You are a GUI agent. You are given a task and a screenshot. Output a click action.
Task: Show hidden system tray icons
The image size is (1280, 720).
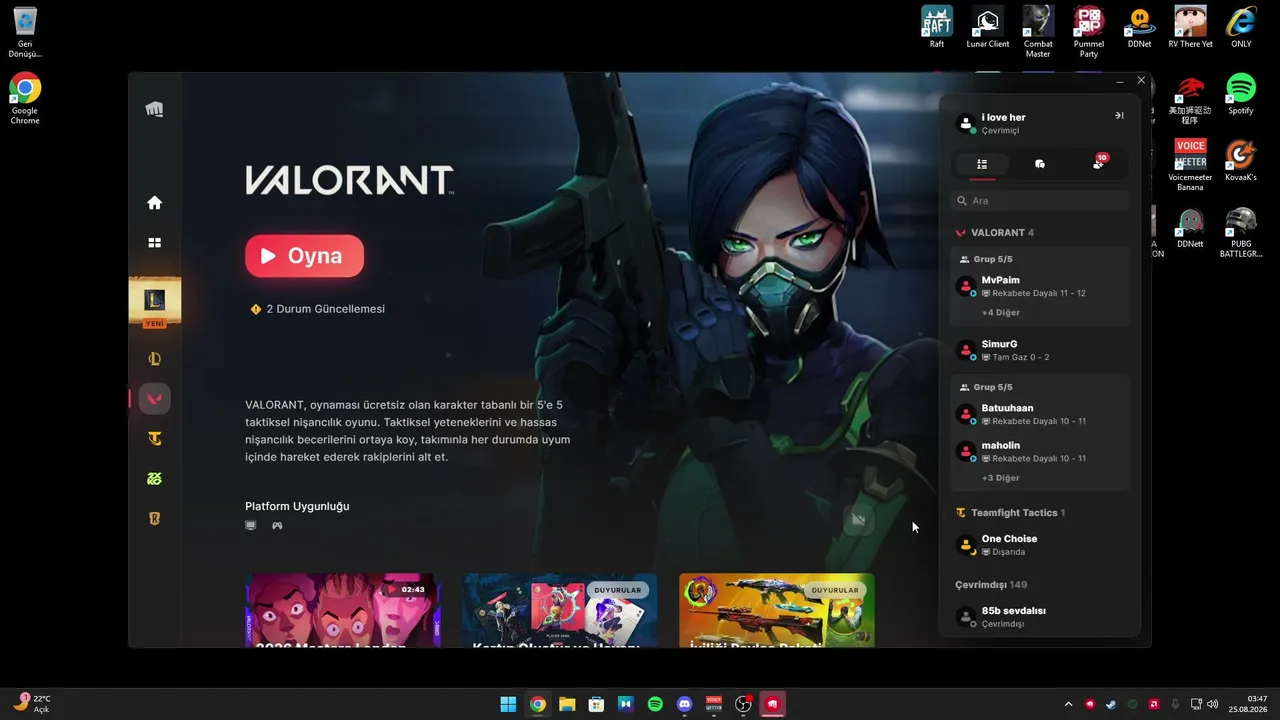coord(1068,704)
